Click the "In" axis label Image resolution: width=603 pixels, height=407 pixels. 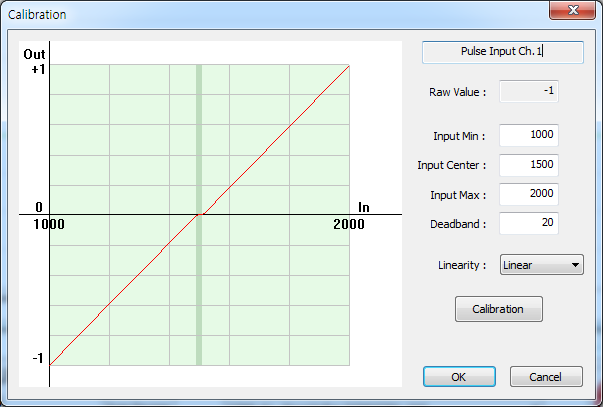tap(364, 208)
